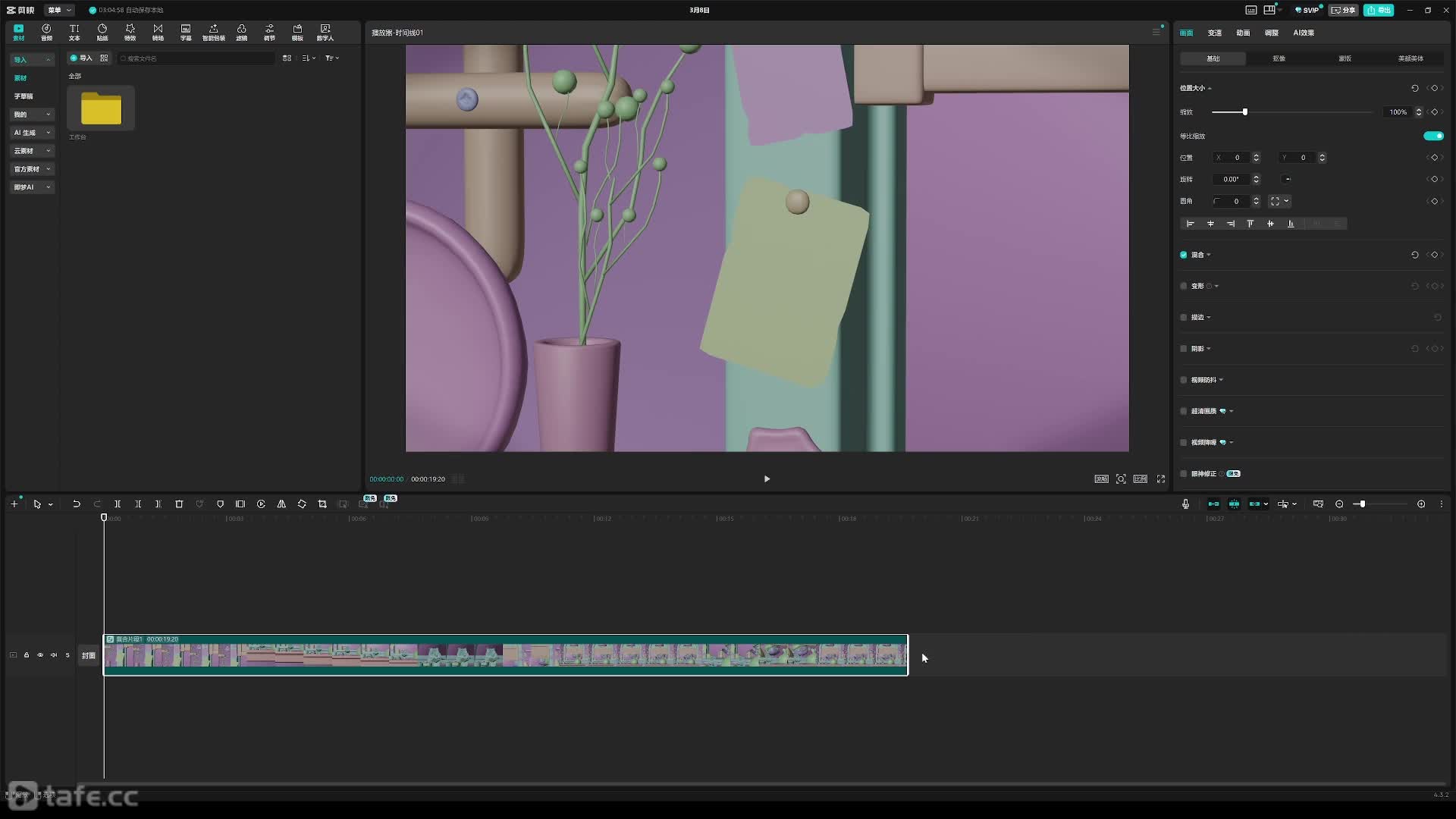Expand the AI 生成 sidebar section
Screen dimensions: 1456x819
coord(32,133)
